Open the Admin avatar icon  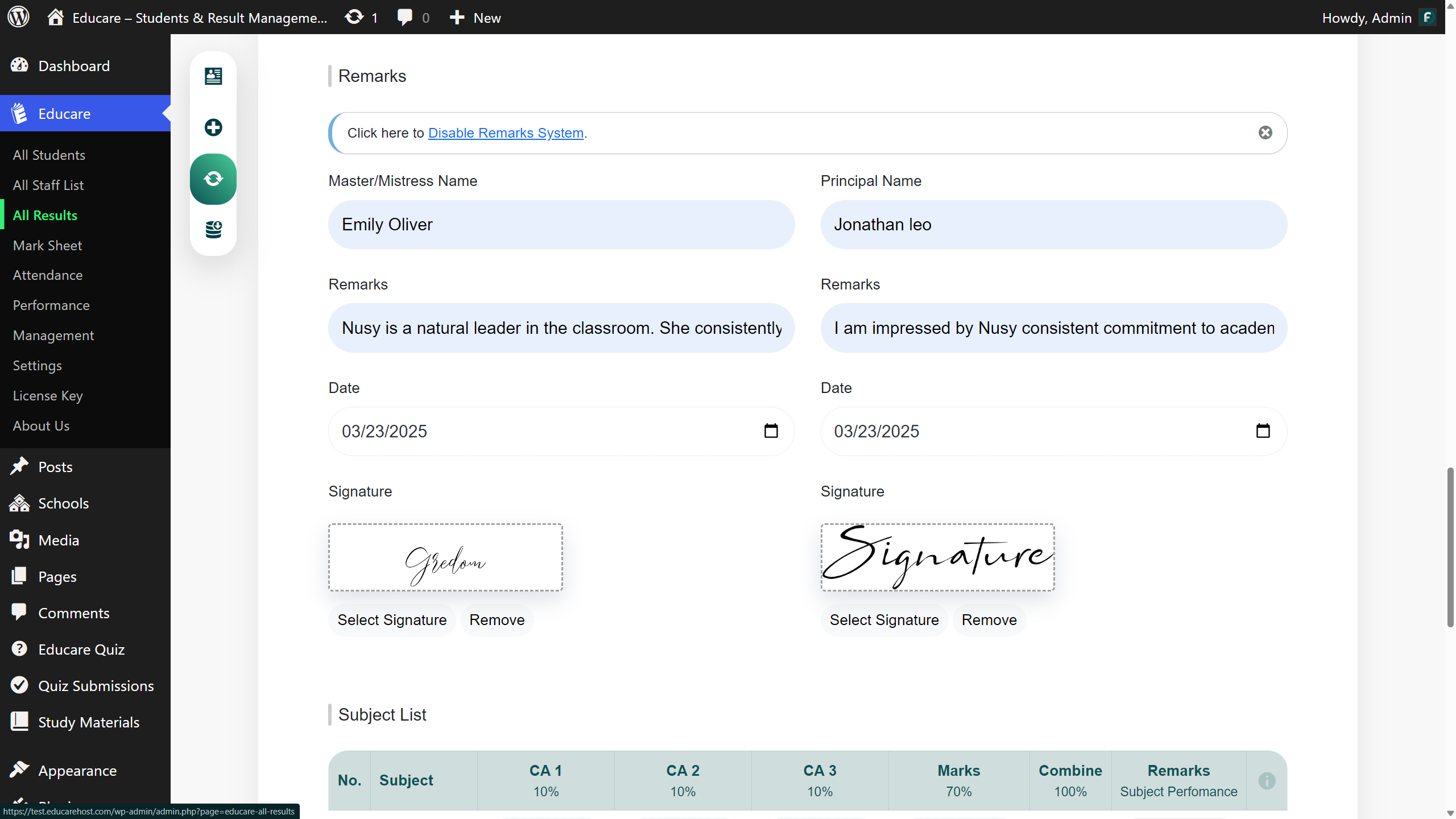click(1428, 18)
